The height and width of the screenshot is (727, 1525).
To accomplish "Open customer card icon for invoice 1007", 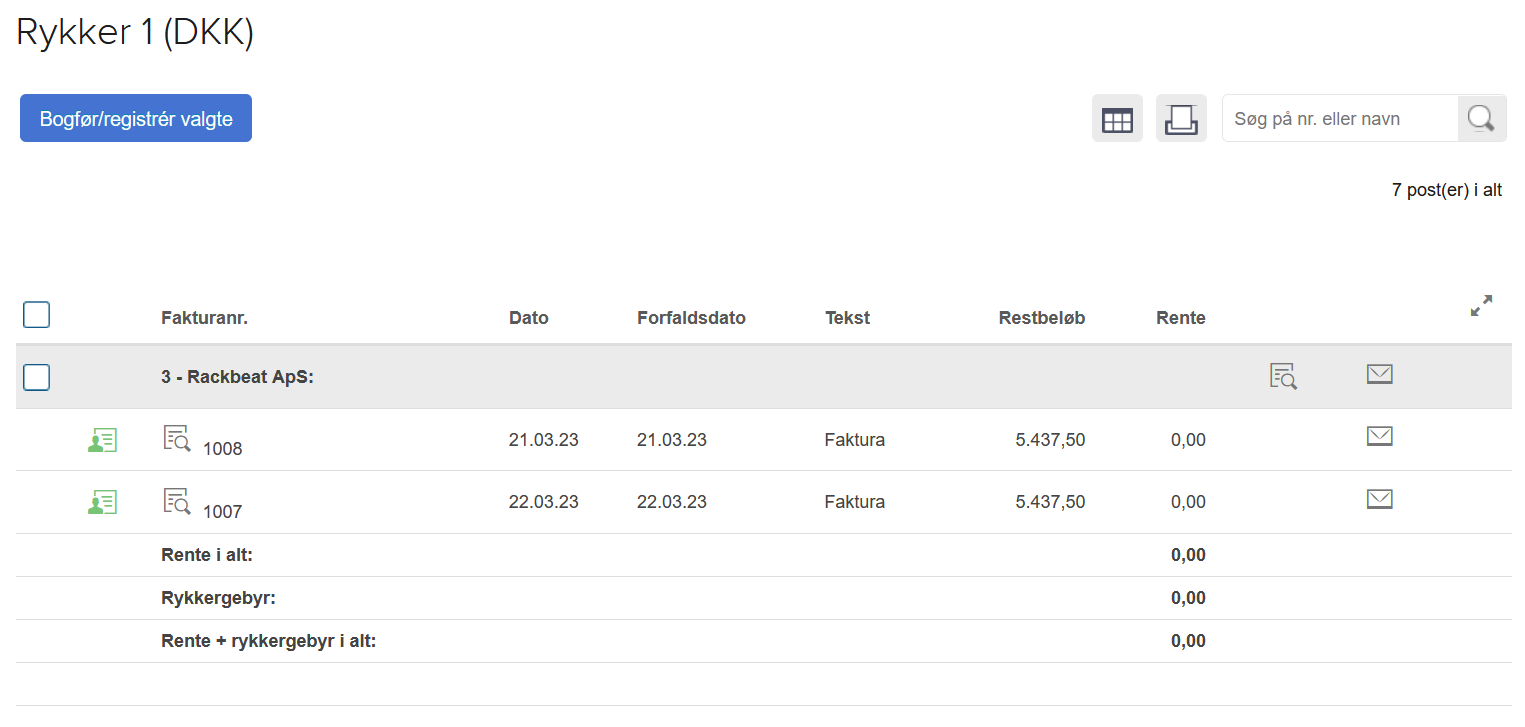I will click(x=102, y=502).
